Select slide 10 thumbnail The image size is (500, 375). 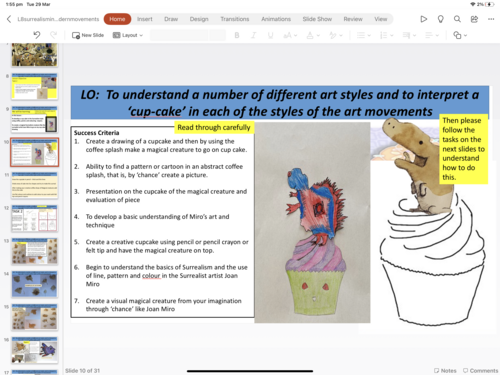[x=35, y=152]
